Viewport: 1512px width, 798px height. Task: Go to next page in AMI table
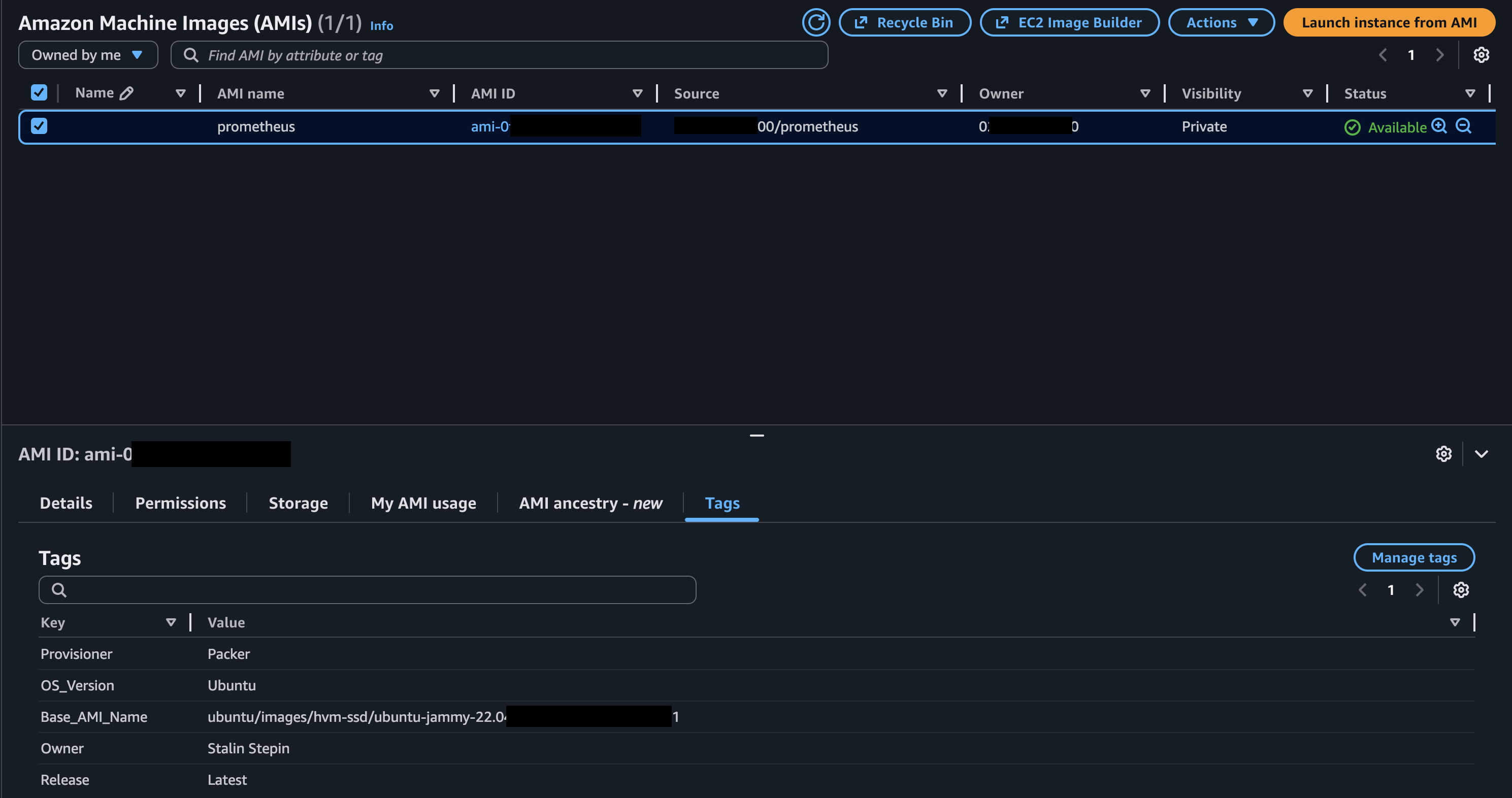tap(1439, 55)
